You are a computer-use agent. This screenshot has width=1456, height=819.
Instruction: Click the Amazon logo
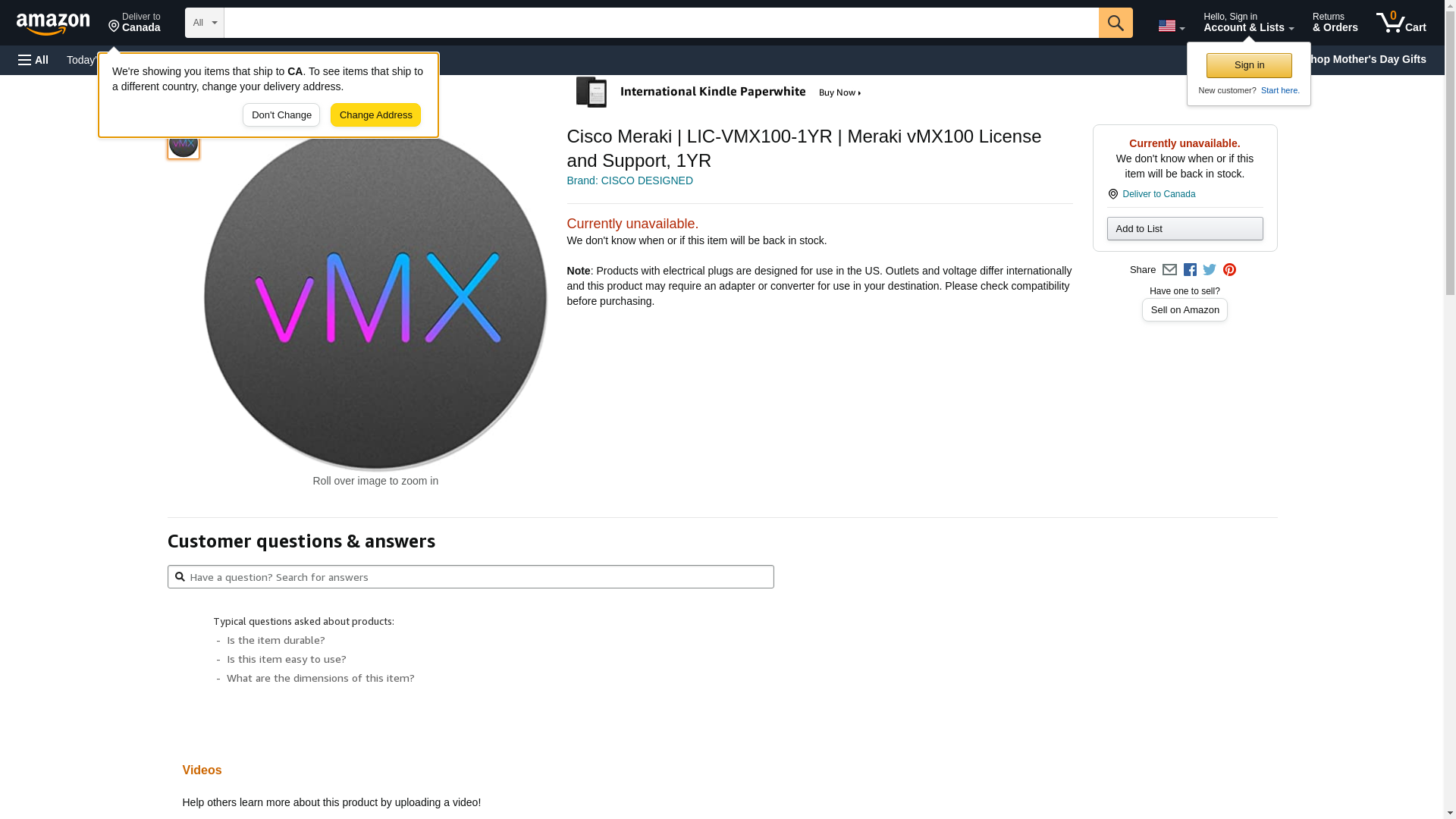[x=53, y=24]
